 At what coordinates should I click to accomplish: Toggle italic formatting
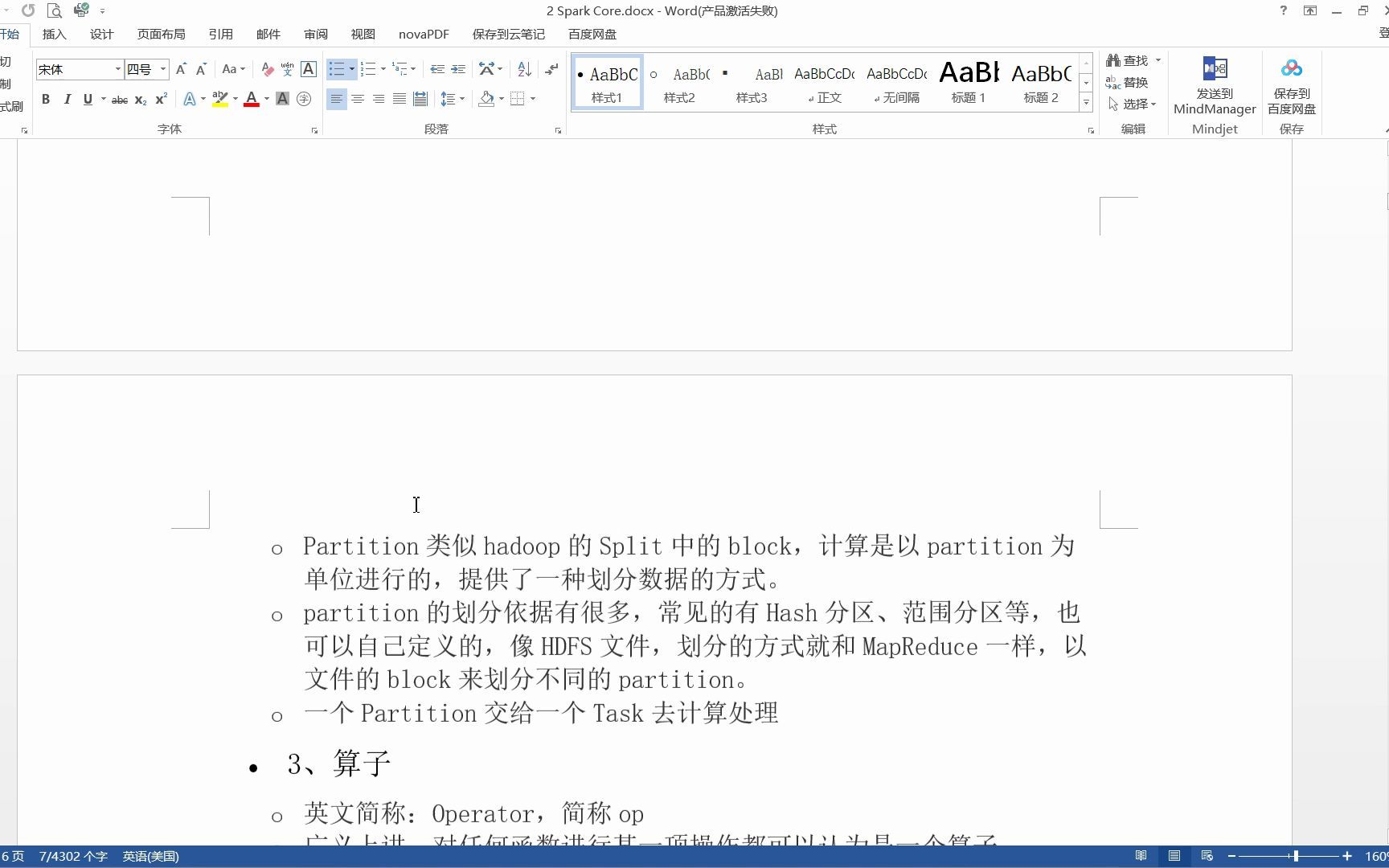[67, 99]
